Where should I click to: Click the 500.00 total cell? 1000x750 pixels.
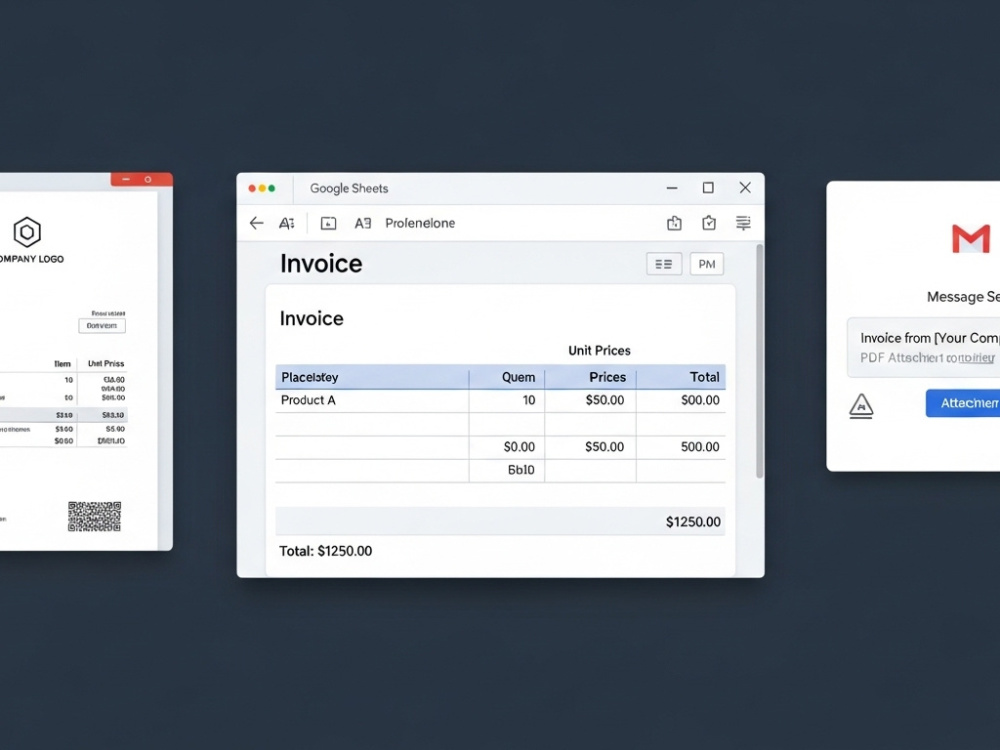click(x=680, y=447)
